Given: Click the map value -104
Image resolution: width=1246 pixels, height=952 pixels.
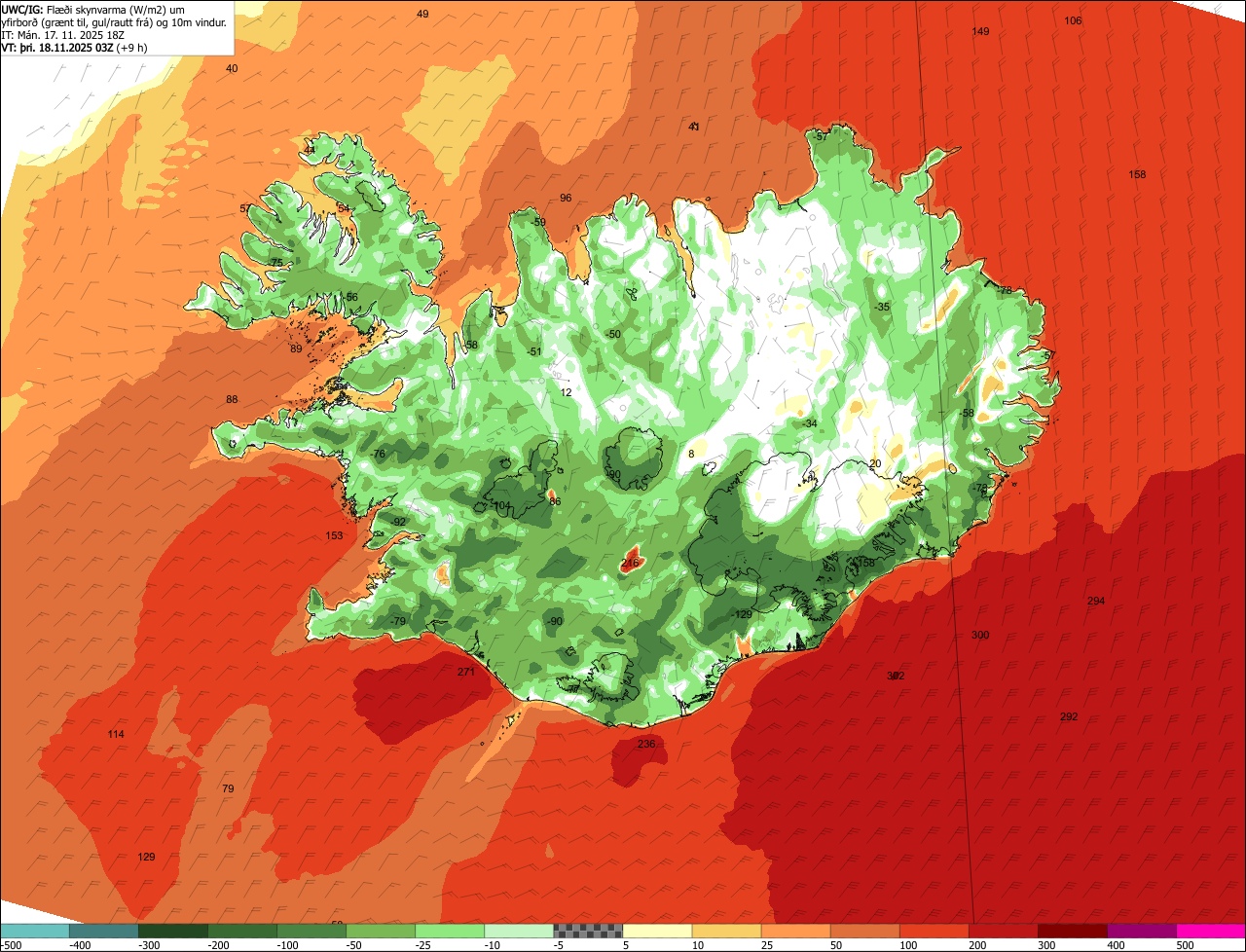Looking at the screenshot, I should [x=500, y=506].
